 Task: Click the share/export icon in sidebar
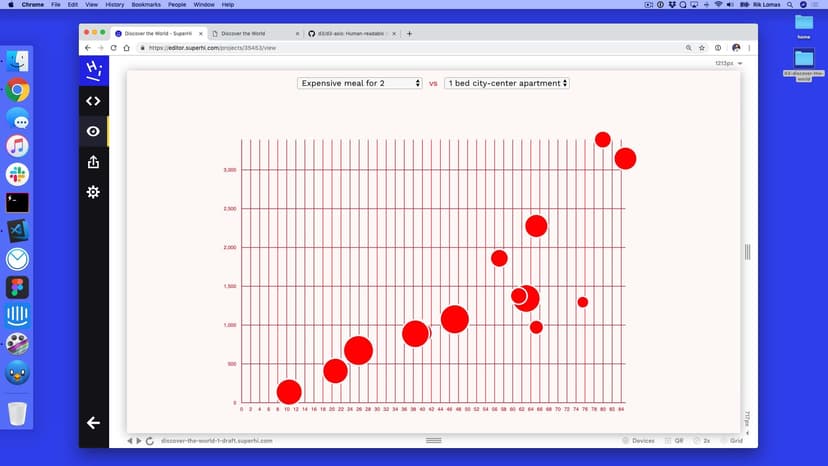tap(93, 162)
